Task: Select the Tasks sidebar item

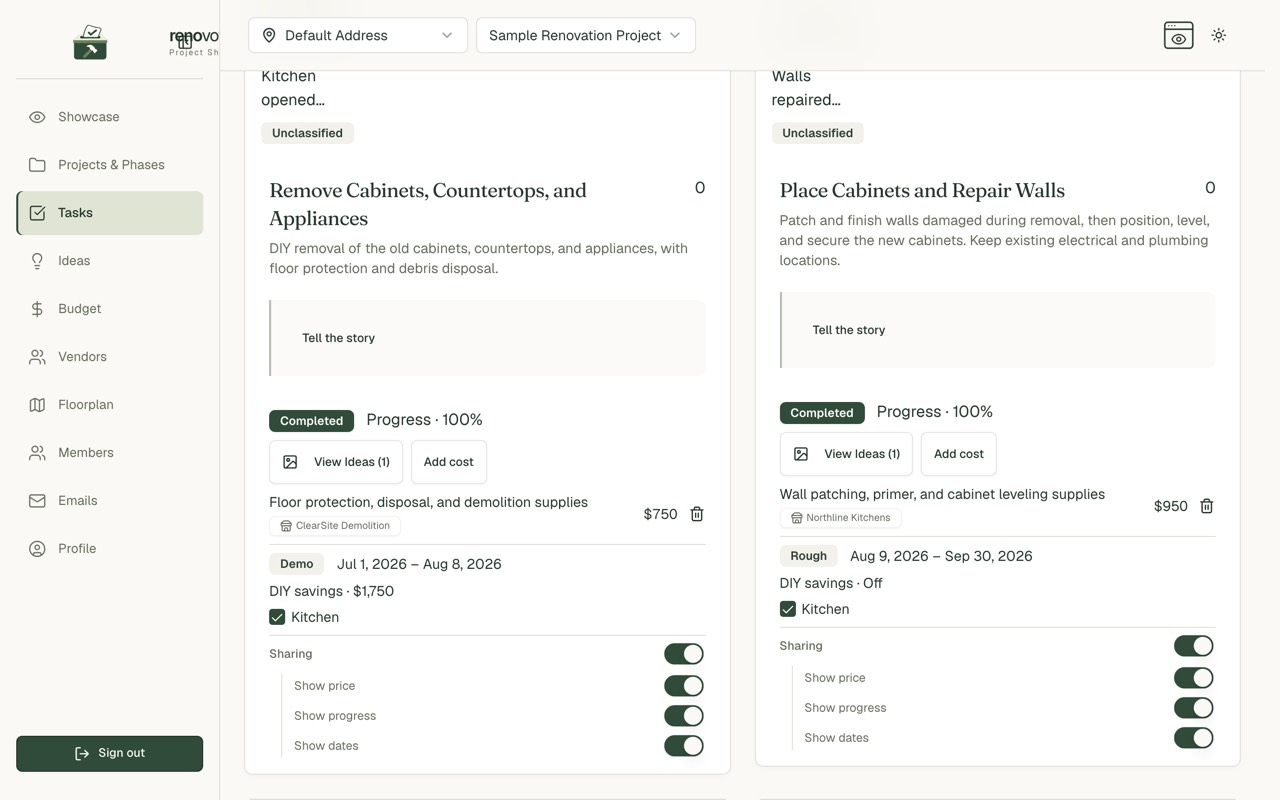Action: [109, 213]
